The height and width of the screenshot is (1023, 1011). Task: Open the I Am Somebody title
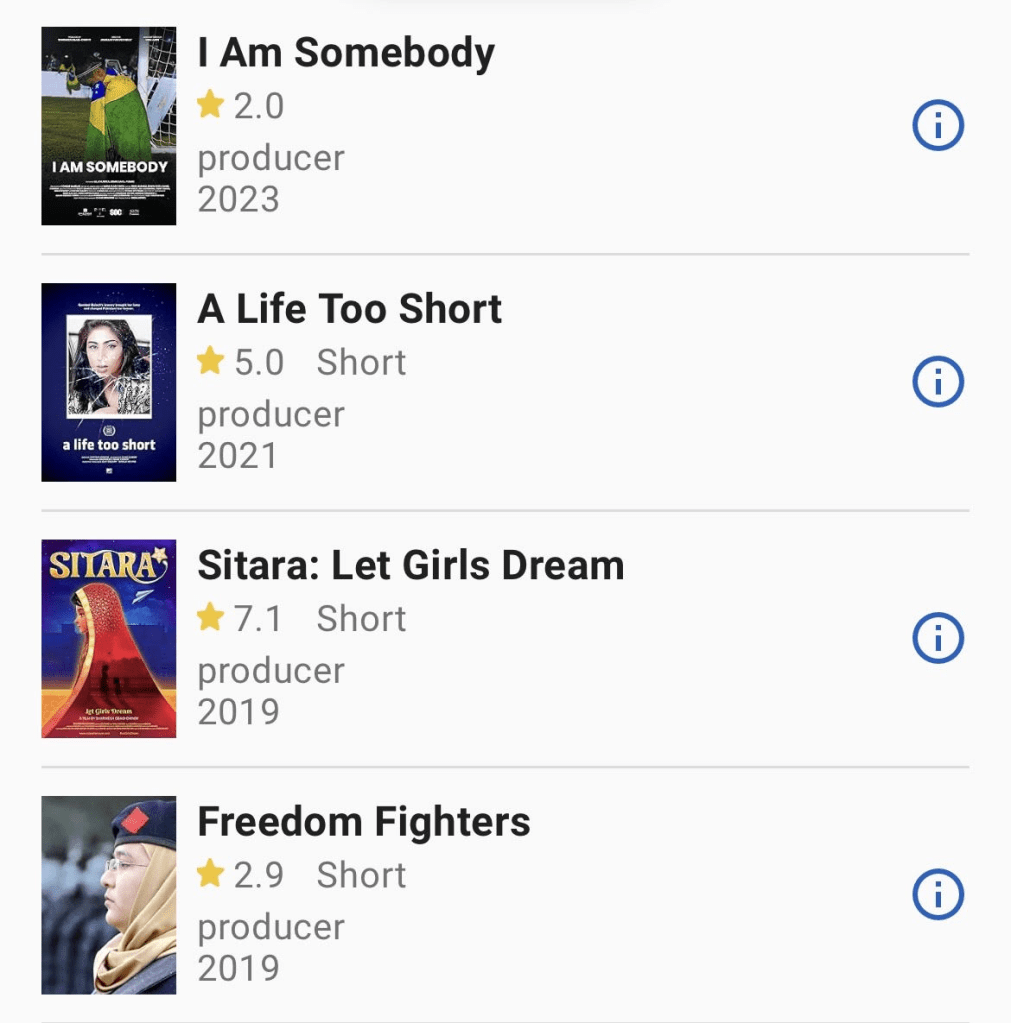tap(346, 53)
